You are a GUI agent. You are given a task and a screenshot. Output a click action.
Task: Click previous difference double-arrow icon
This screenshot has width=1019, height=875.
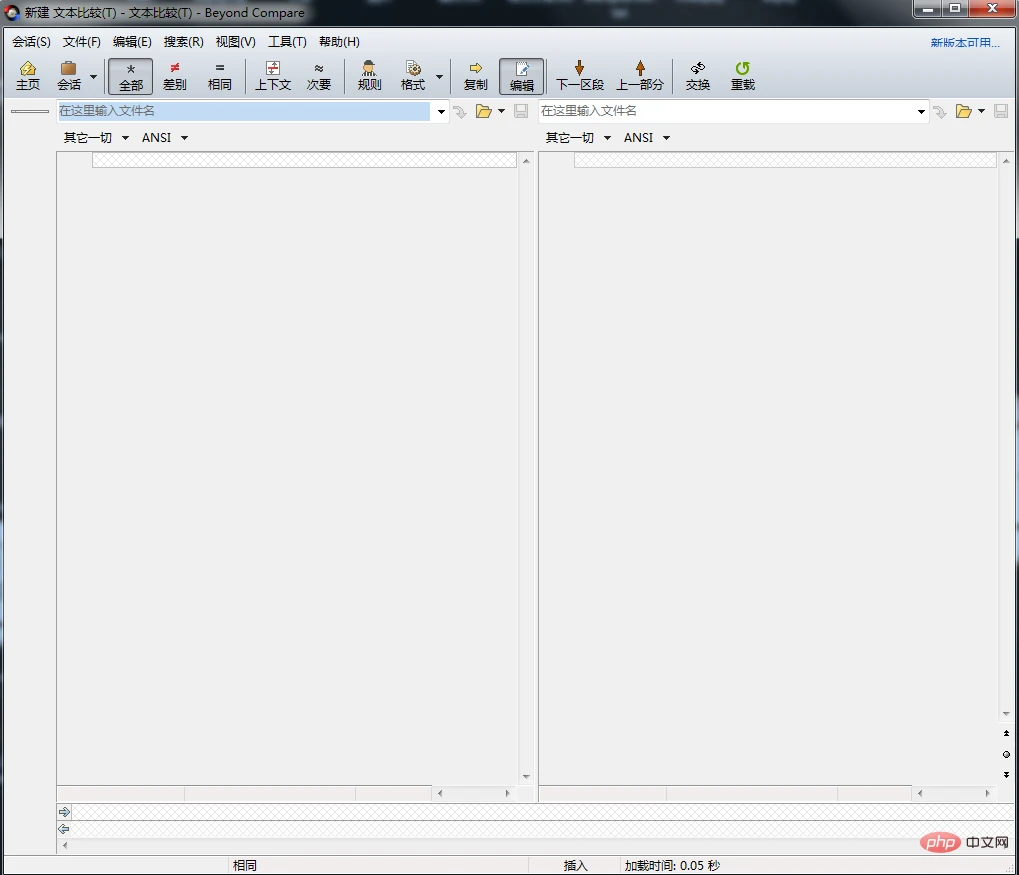[x=1006, y=733]
